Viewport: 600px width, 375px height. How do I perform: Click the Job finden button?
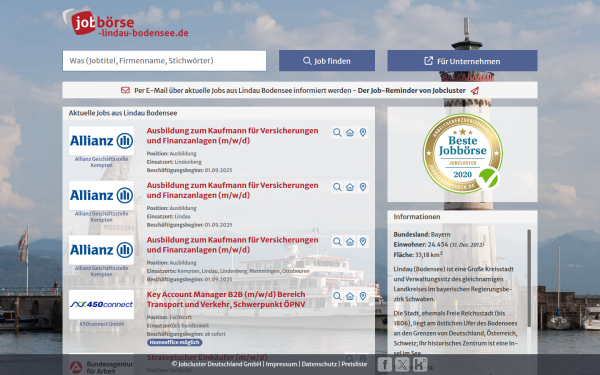pyautogui.click(x=327, y=60)
